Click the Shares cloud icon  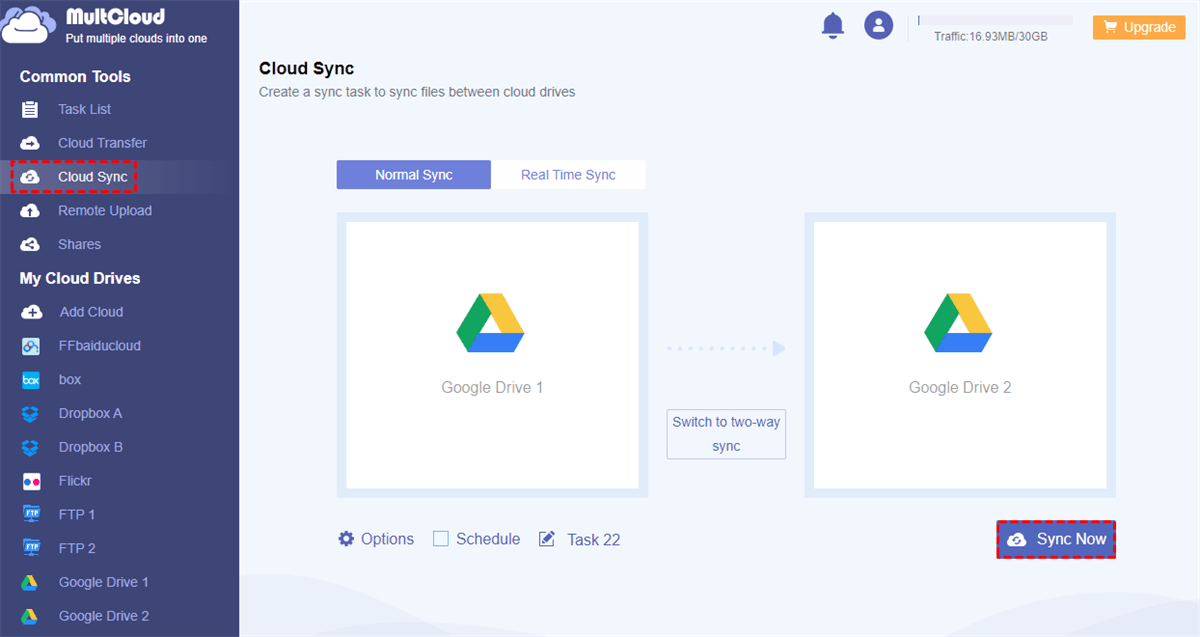(x=31, y=244)
